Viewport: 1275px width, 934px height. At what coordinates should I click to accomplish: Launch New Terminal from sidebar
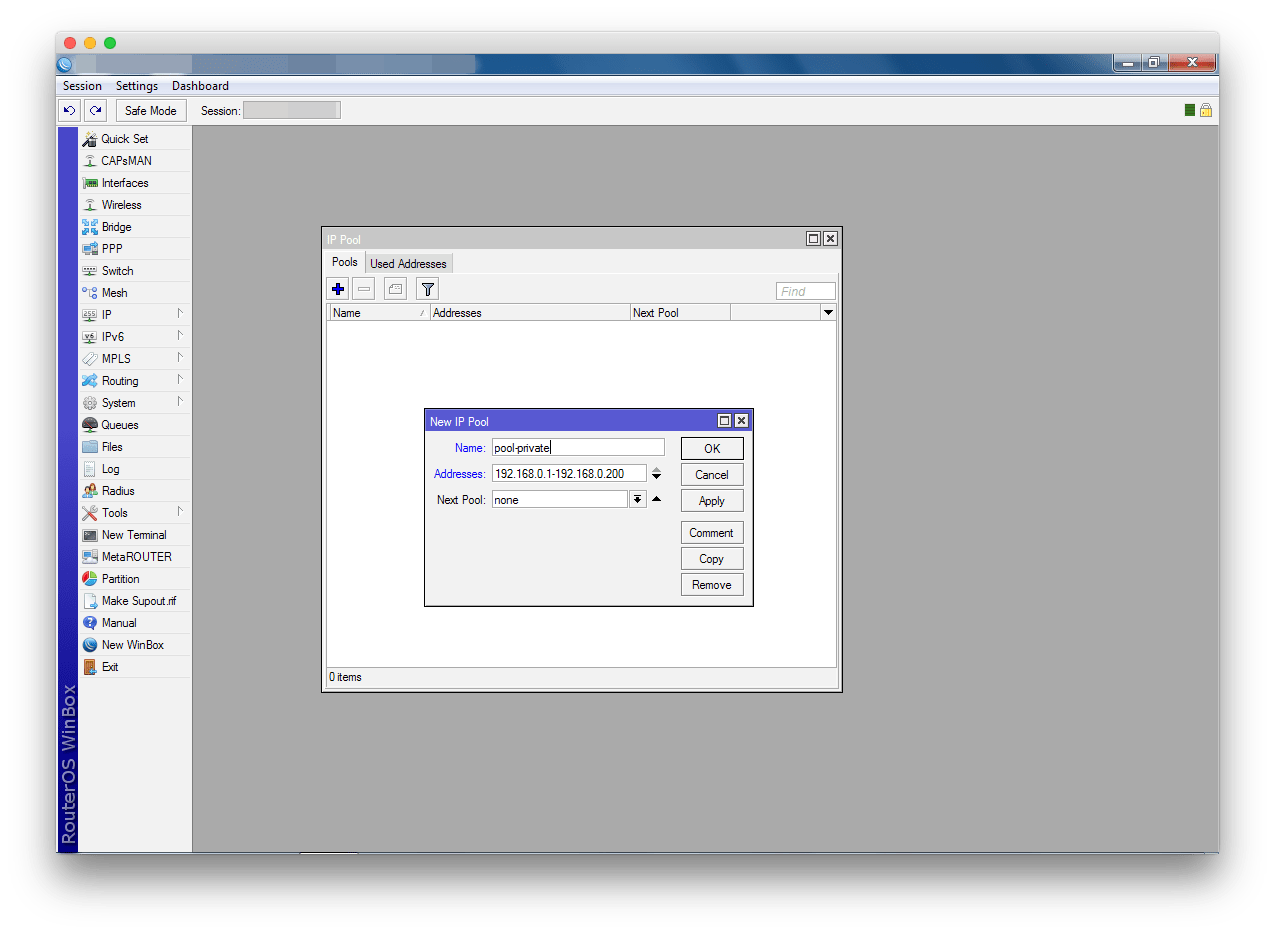133,535
